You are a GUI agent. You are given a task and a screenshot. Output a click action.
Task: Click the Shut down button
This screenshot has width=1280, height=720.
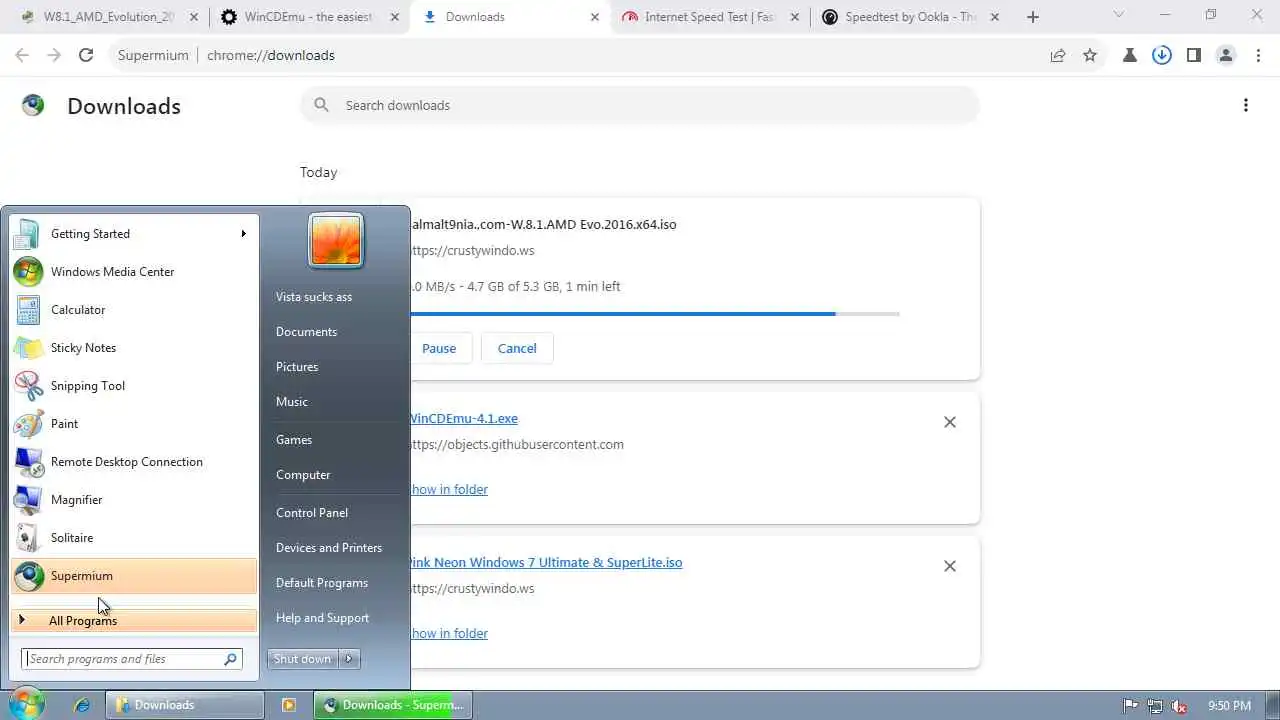pos(303,659)
